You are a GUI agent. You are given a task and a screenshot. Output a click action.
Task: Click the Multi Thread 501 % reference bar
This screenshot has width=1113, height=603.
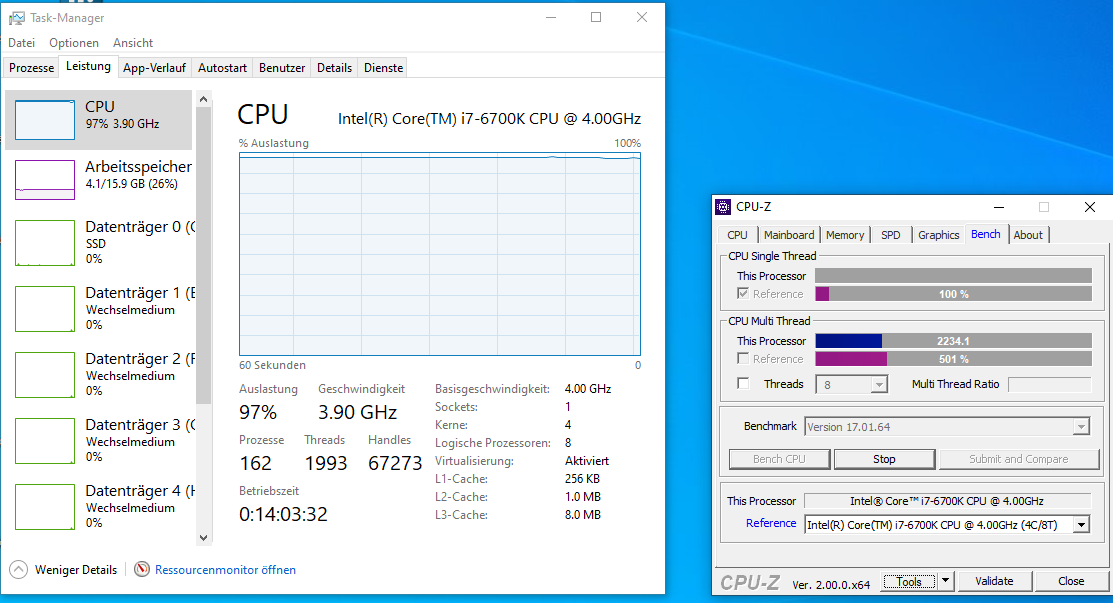[953, 359]
